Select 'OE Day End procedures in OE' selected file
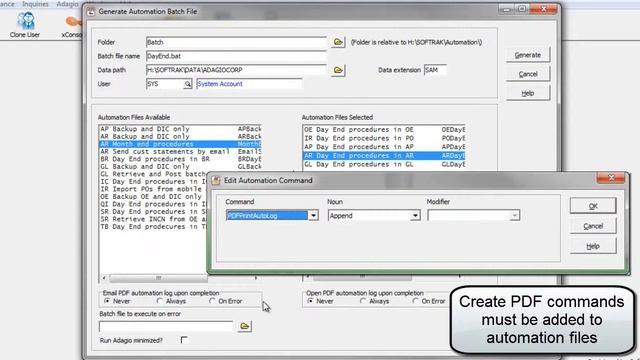640x360 pixels. [x=384, y=129]
